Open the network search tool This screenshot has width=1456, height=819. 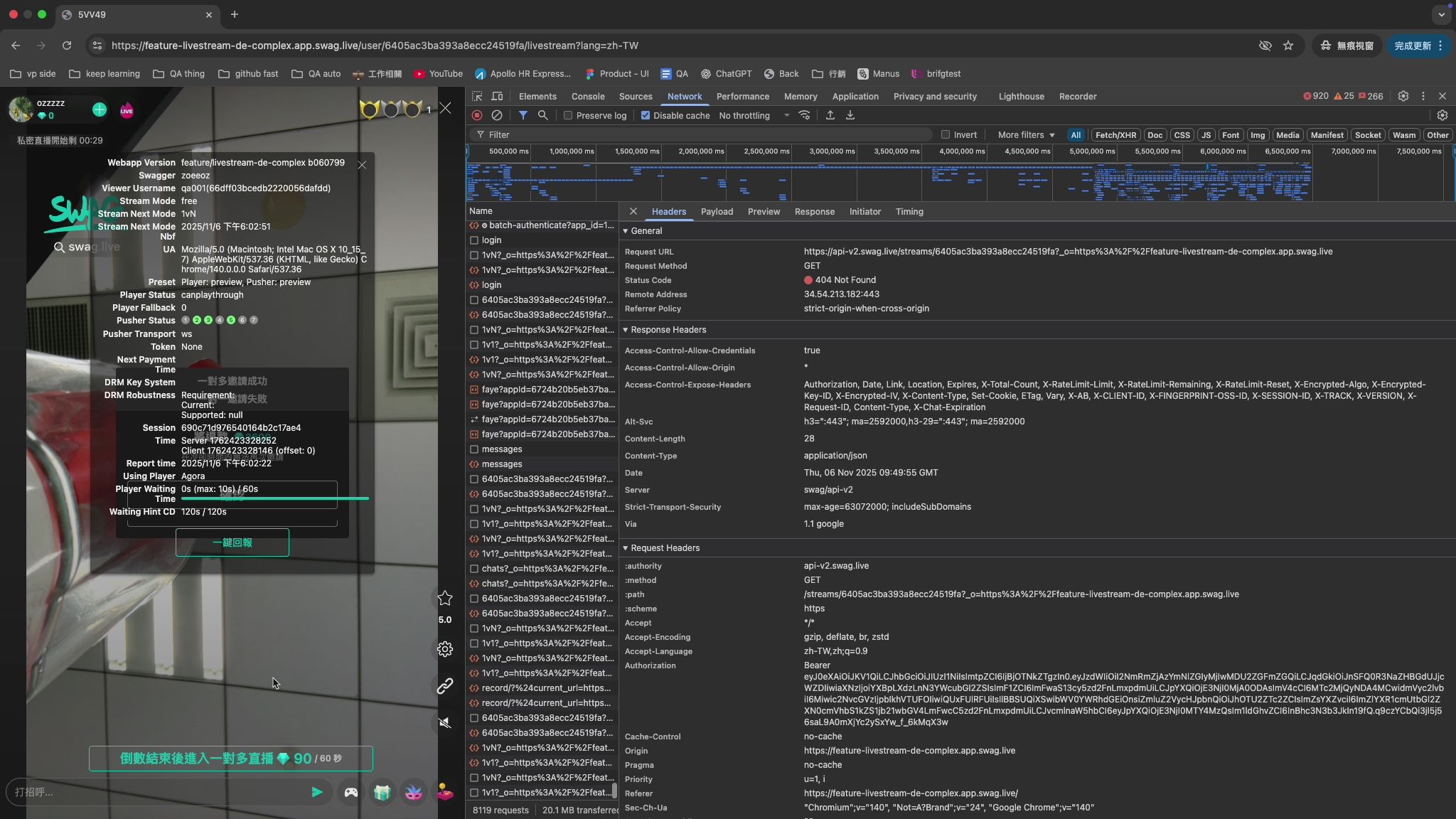542,115
